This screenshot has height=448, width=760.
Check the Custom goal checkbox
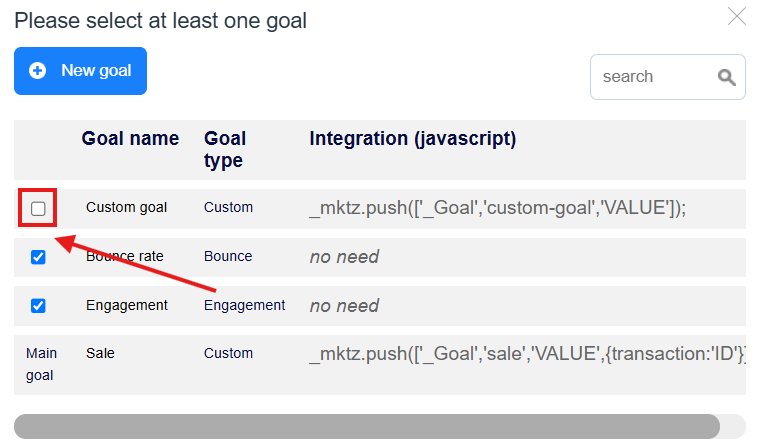pos(38,208)
